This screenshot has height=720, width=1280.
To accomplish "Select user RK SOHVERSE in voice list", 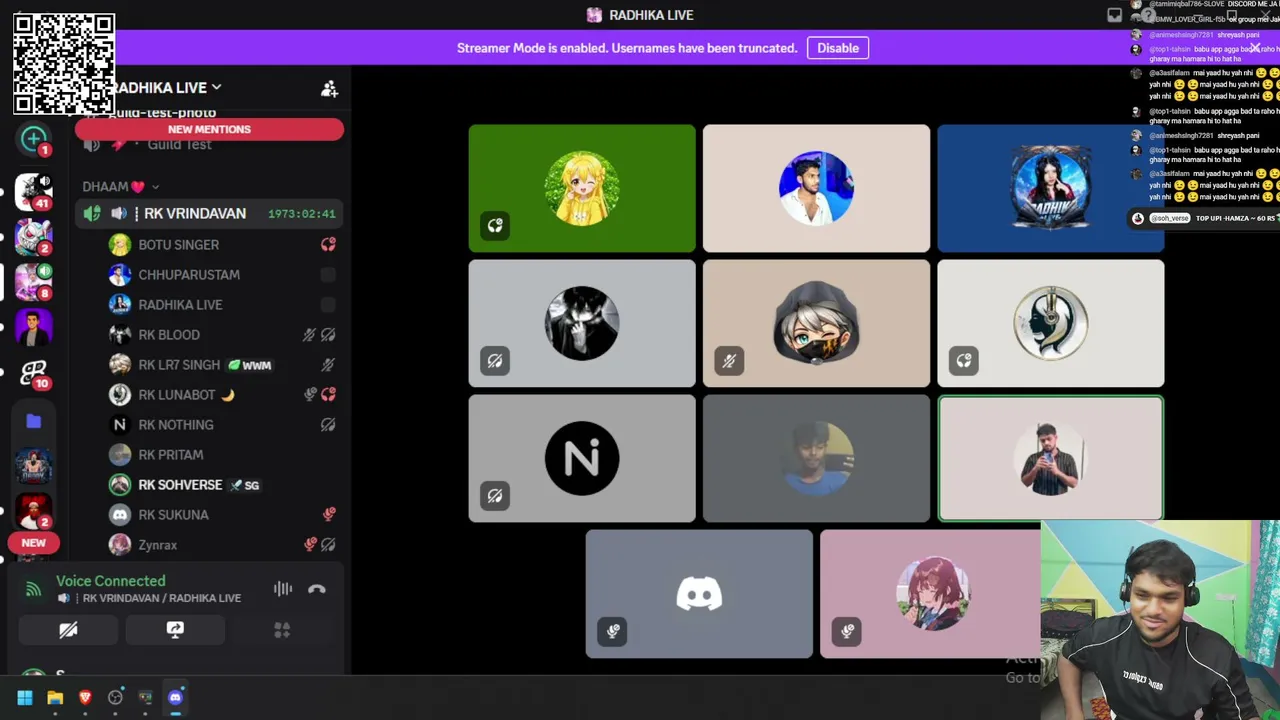I will coord(221,485).
